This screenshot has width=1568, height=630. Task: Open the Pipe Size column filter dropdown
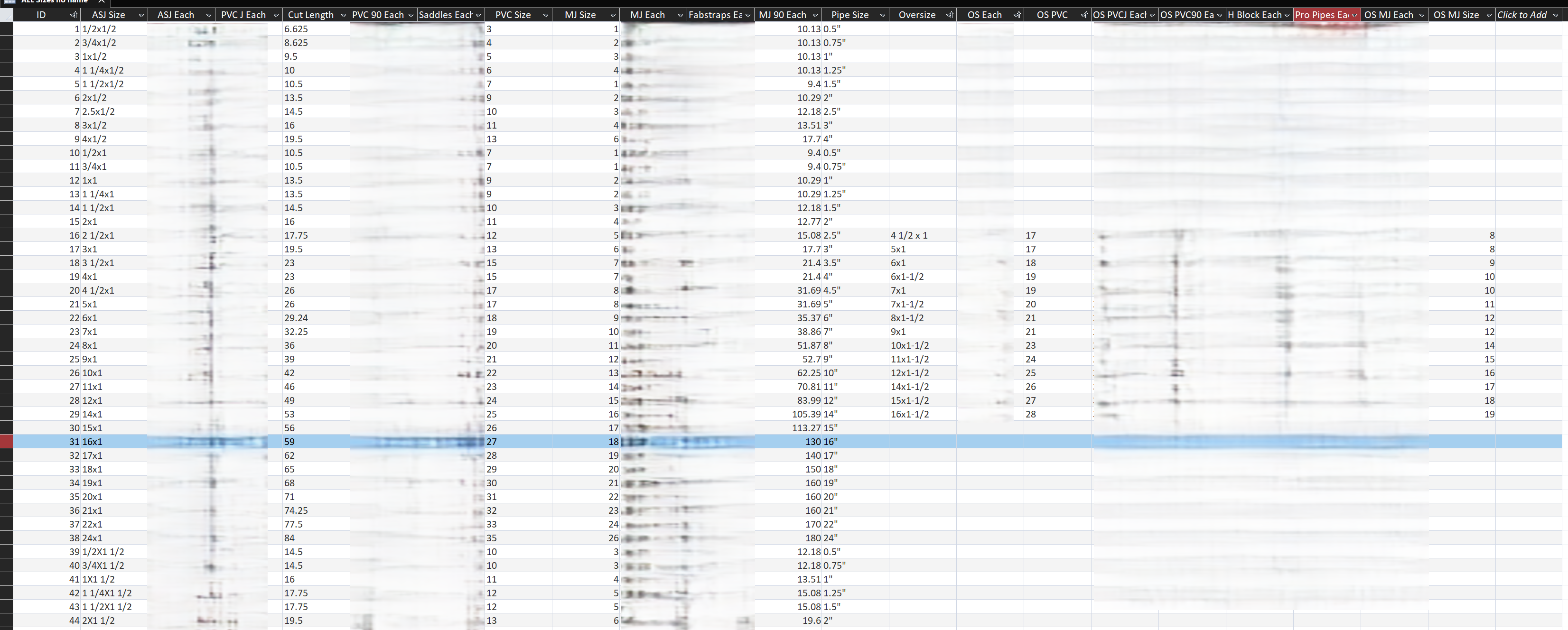[882, 15]
